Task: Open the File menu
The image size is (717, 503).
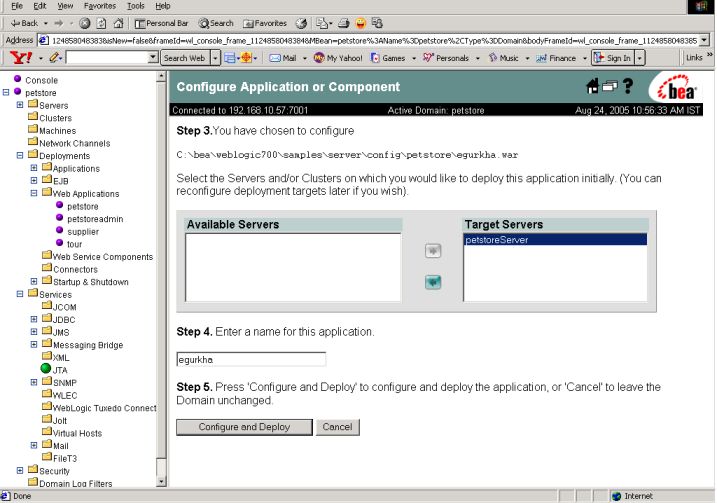Action: pos(17,6)
